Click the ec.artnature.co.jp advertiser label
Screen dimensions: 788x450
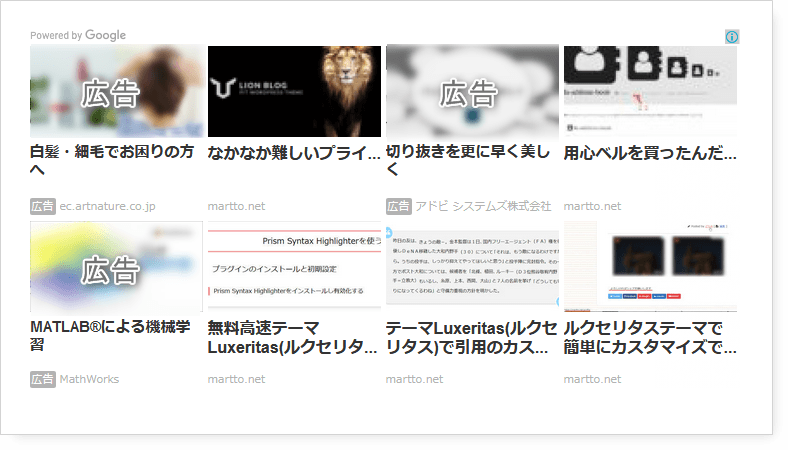[x=107, y=206]
